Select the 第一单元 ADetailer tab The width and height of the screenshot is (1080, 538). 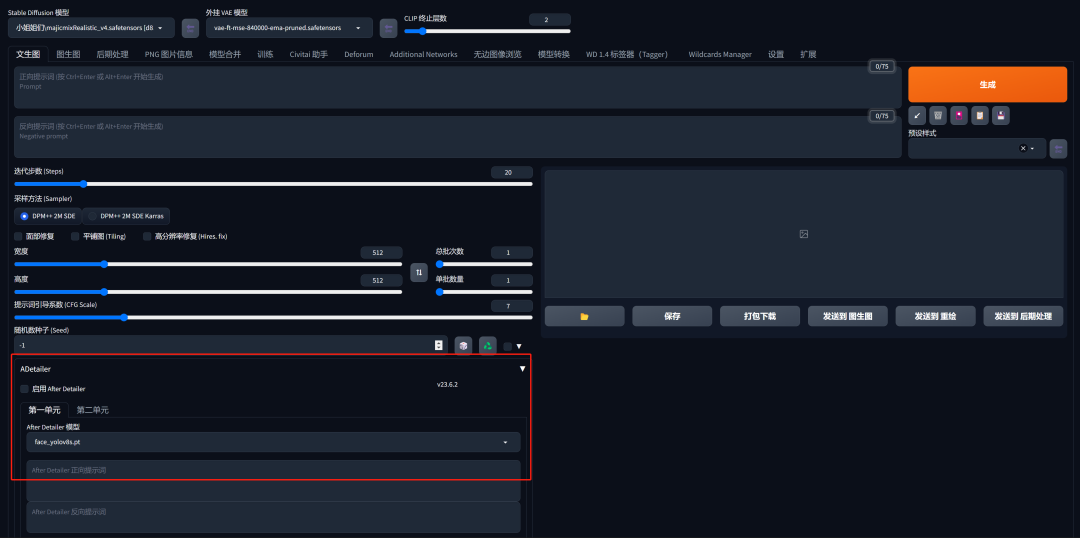pos(45,410)
